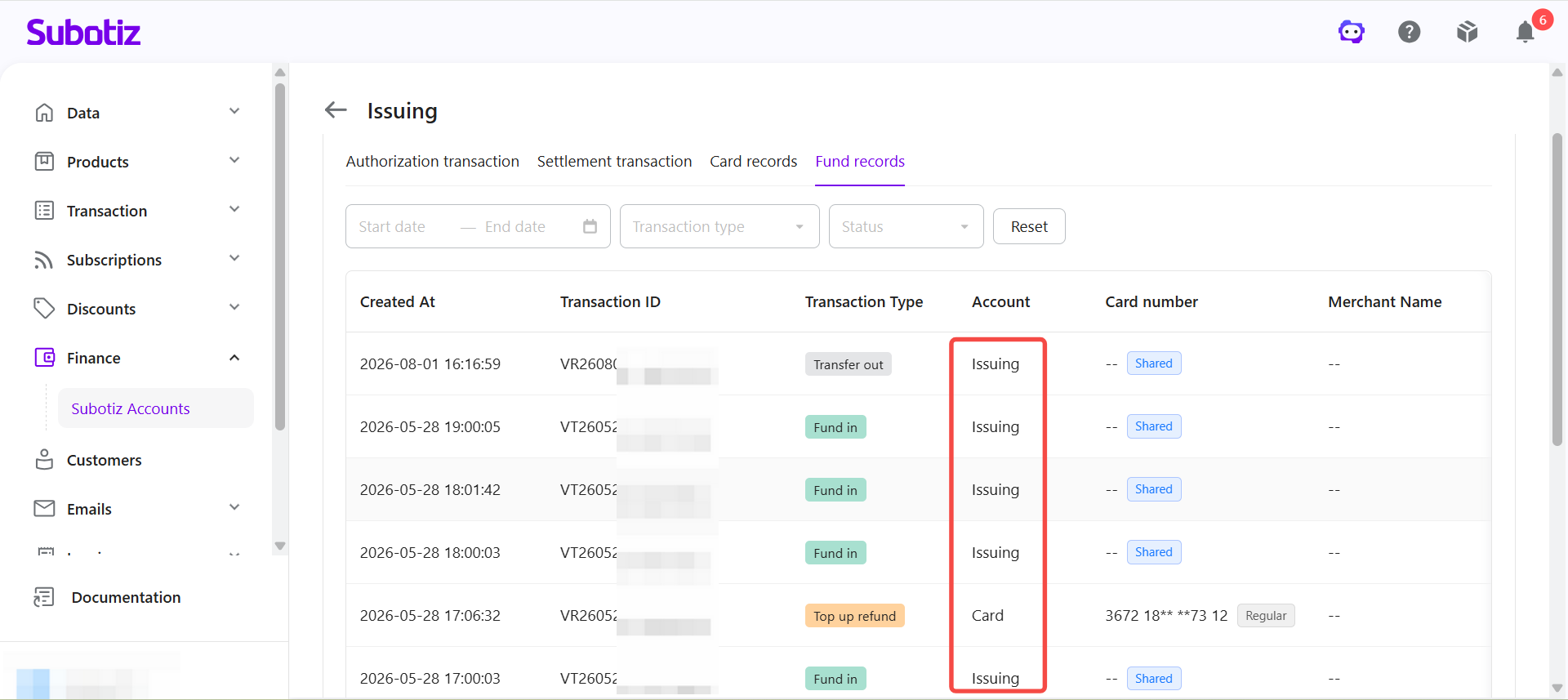Collapse the Finance menu chevron
The height and width of the screenshot is (700, 1568).
click(x=234, y=358)
